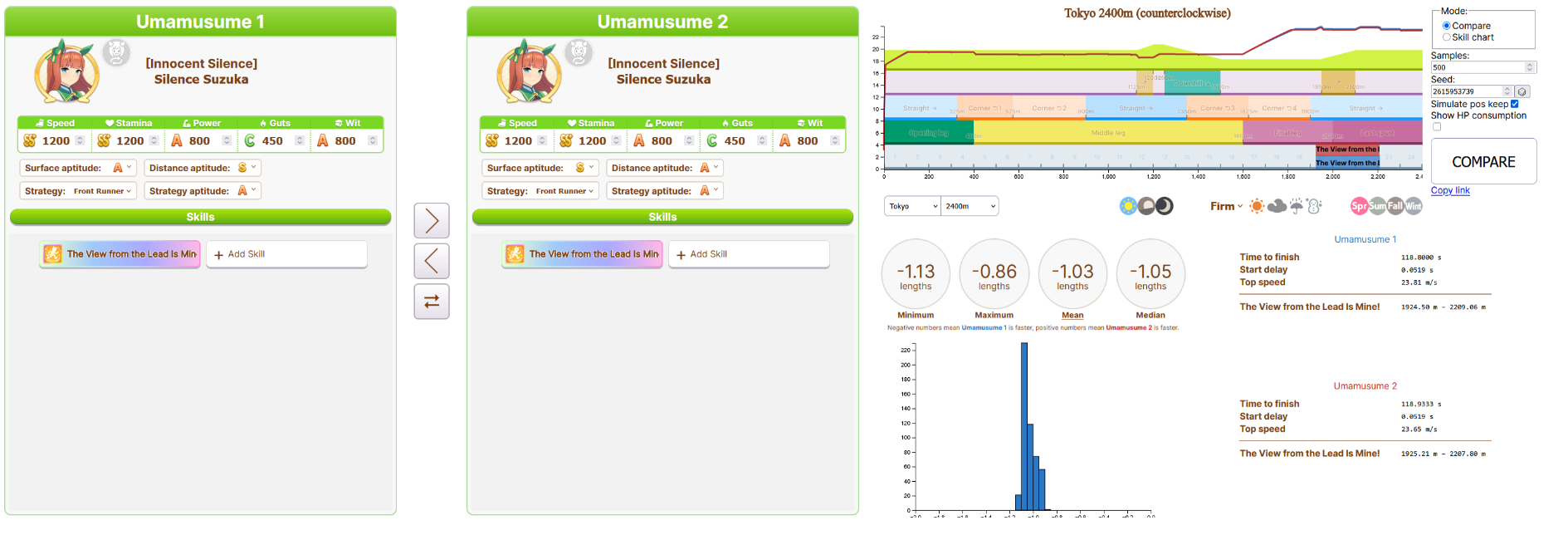Open Umamusume 1 Strategy Front Runner dropdown
The height and width of the screenshot is (540, 1568).
click(x=78, y=191)
